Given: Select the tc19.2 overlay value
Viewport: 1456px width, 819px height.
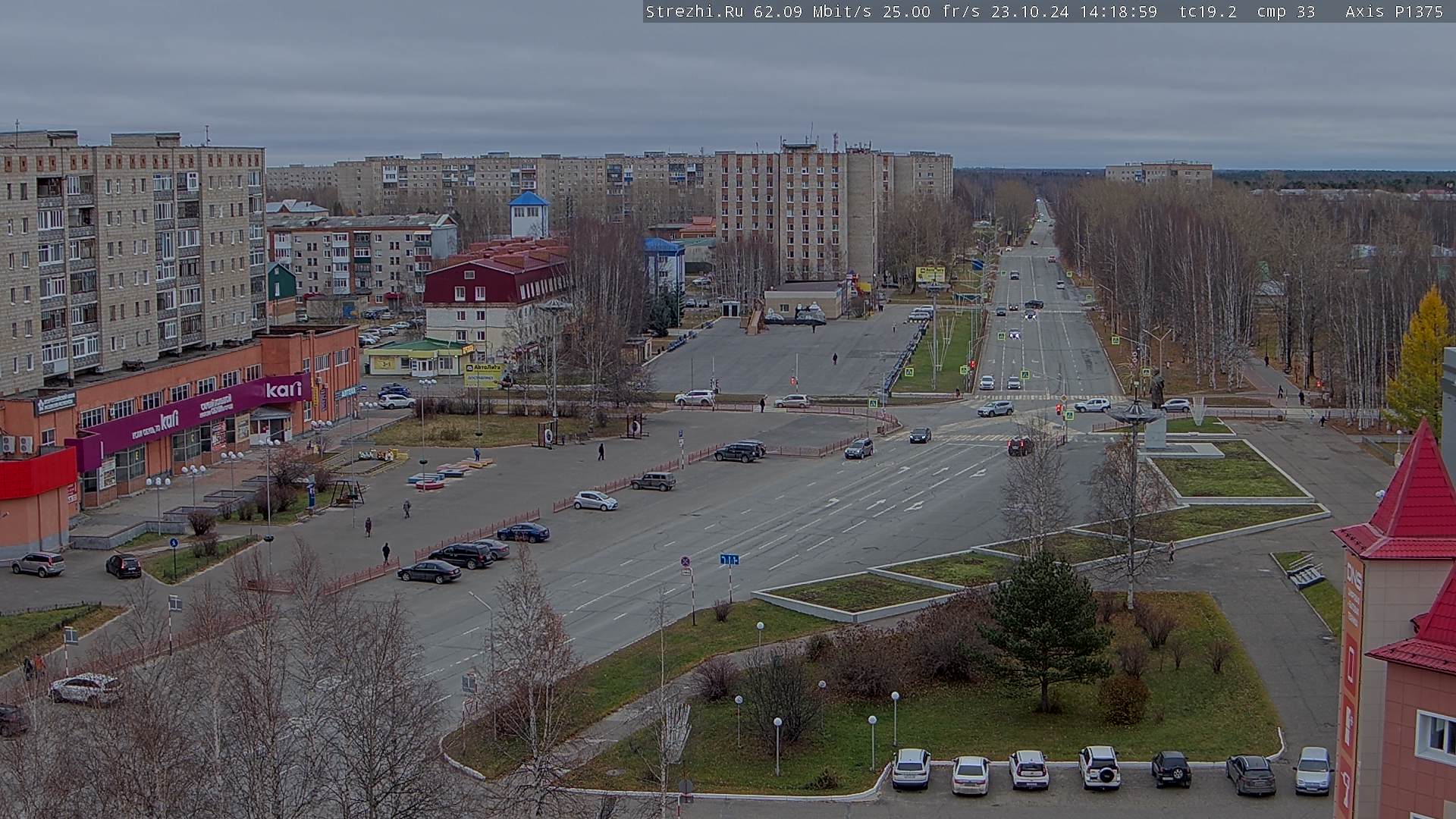Looking at the screenshot, I should coord(1207,11).
